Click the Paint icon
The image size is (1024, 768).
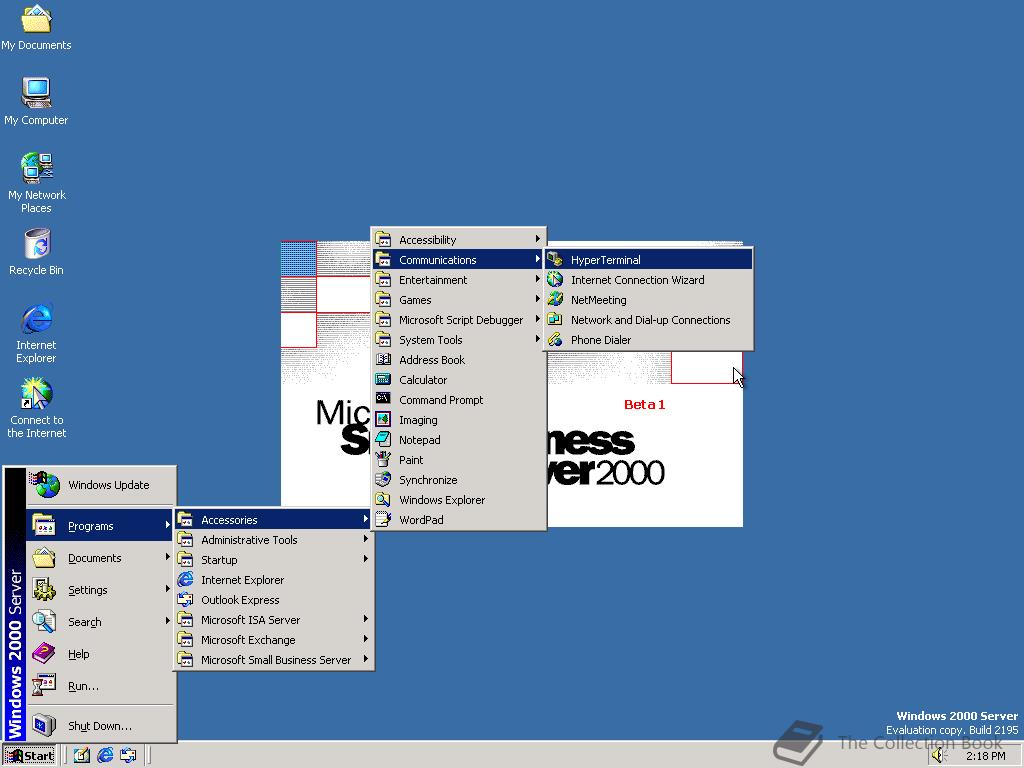(383, 459)
